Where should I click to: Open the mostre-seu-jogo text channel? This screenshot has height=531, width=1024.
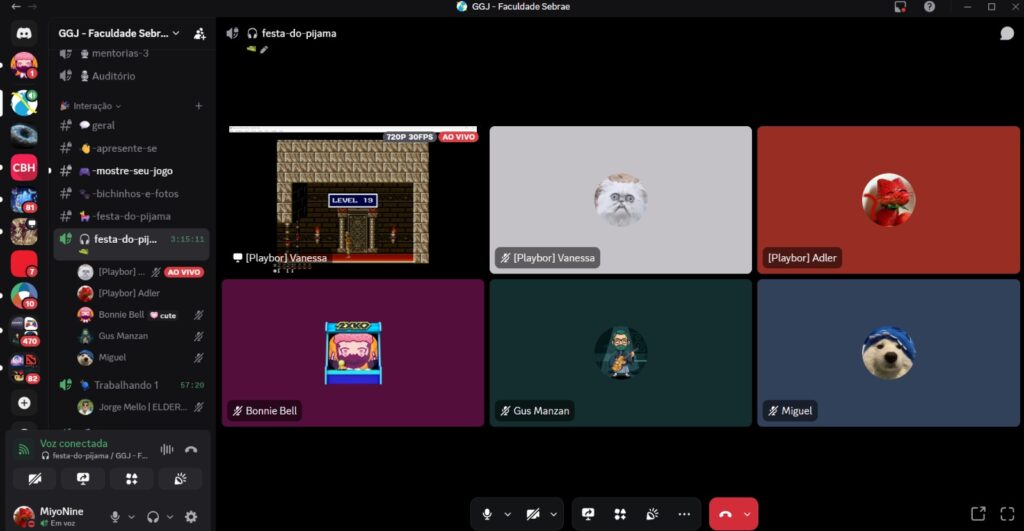tap(132, 171)
